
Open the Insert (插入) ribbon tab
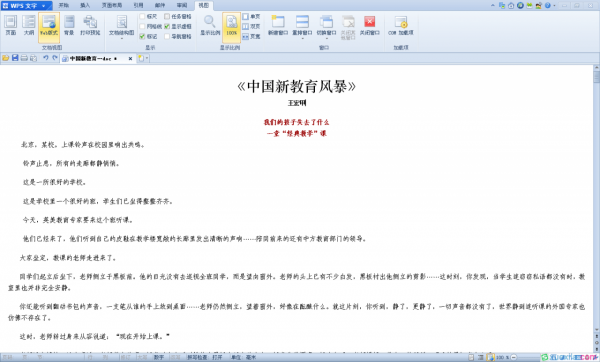pyautogui.click(x=85, y=5)
